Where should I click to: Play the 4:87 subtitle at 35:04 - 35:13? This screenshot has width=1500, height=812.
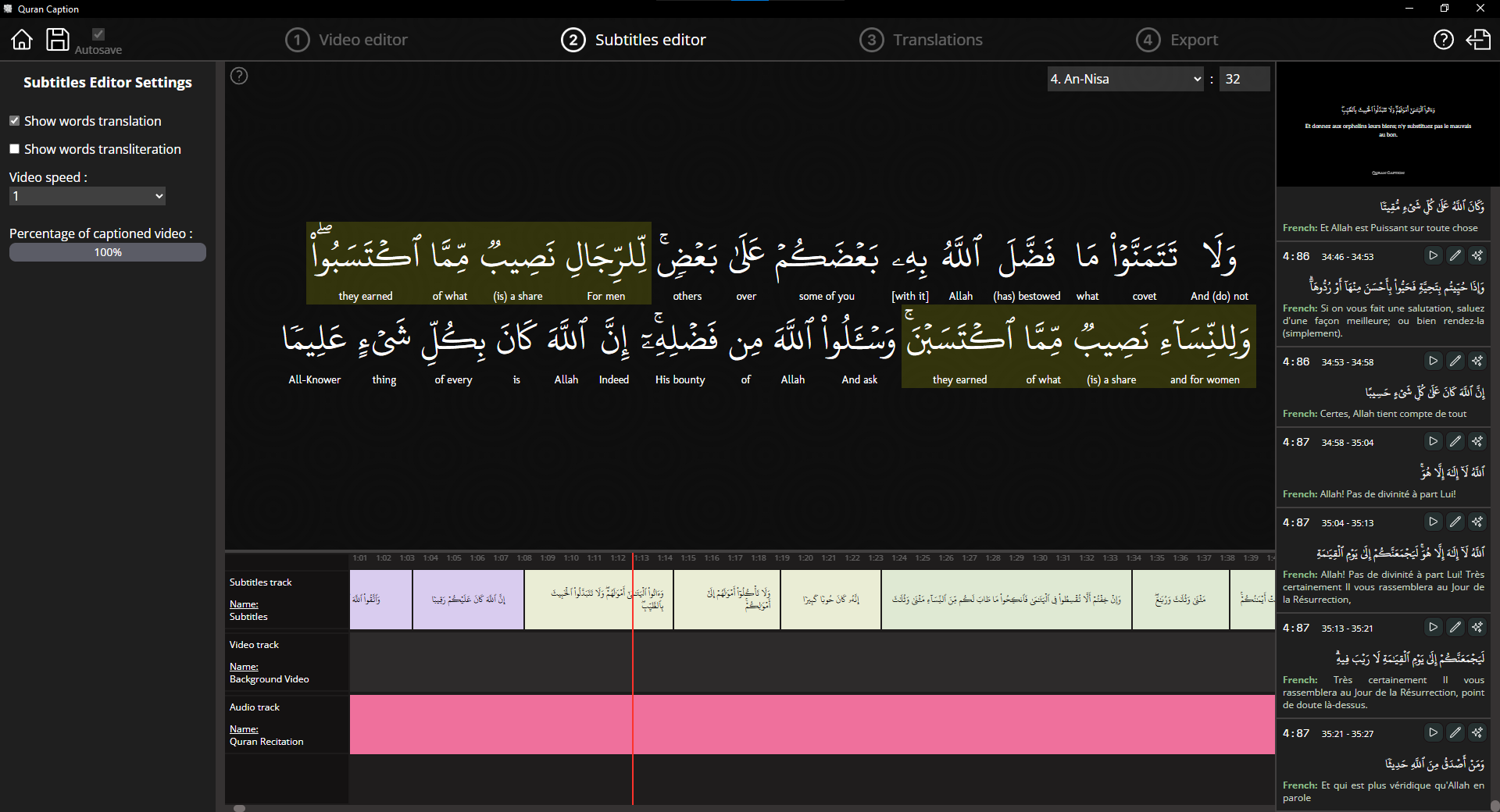coord(1433,522)
